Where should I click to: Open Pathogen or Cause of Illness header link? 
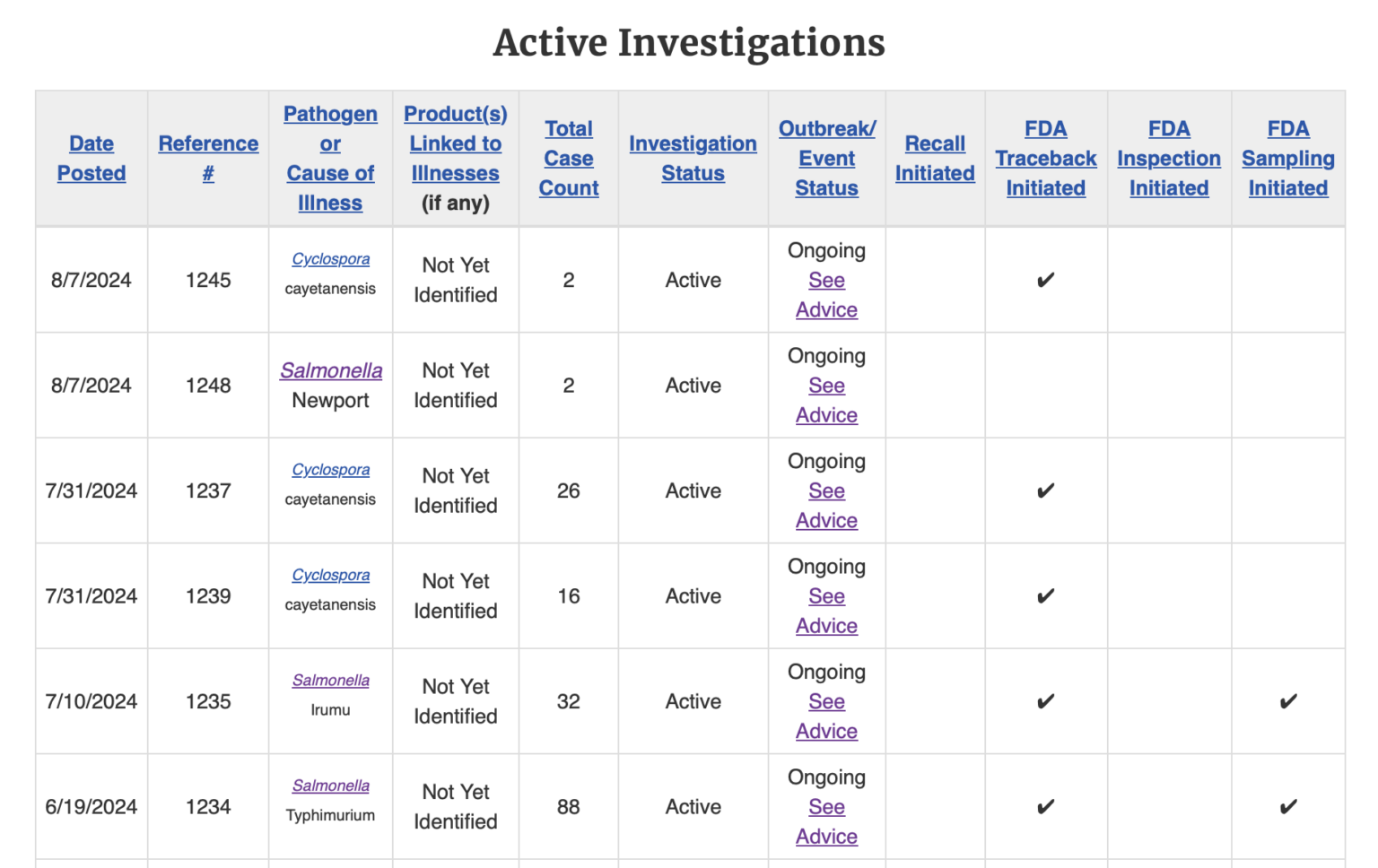(x=330, y=158)
